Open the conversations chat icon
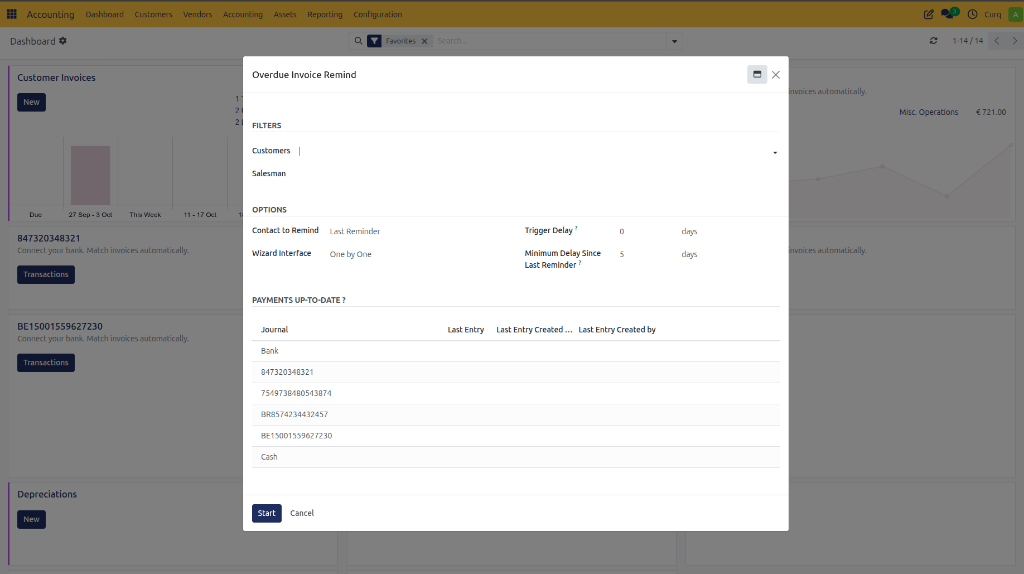The image size is (1024, 574). 949,14
